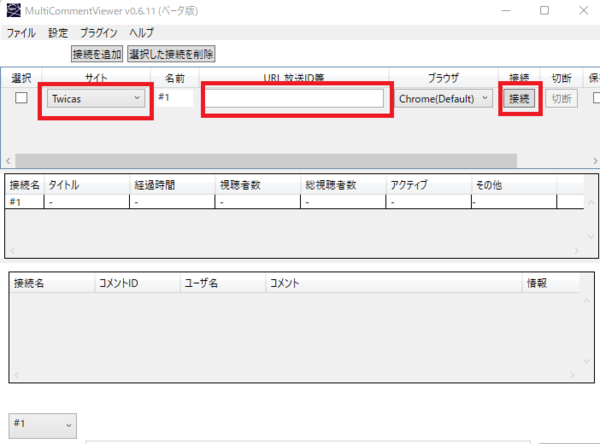Click the 視聴者数 column header
Screen dimensions: 600x444
tap(258, 185)
